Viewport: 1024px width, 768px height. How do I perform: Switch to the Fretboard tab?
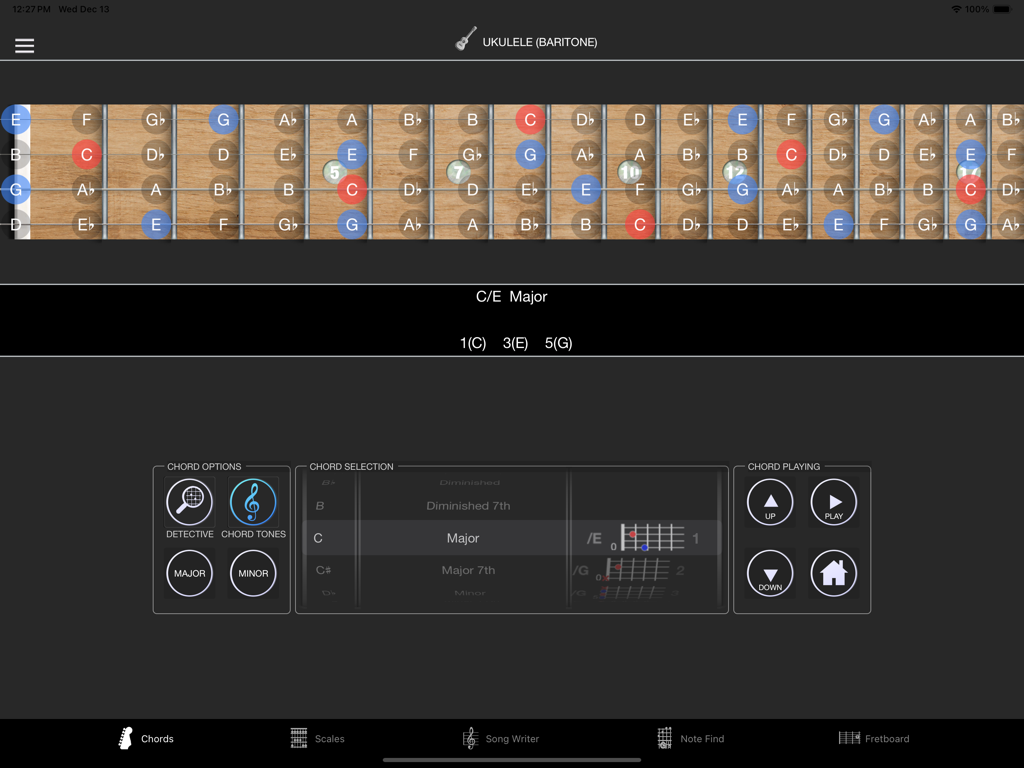(874, 738)
